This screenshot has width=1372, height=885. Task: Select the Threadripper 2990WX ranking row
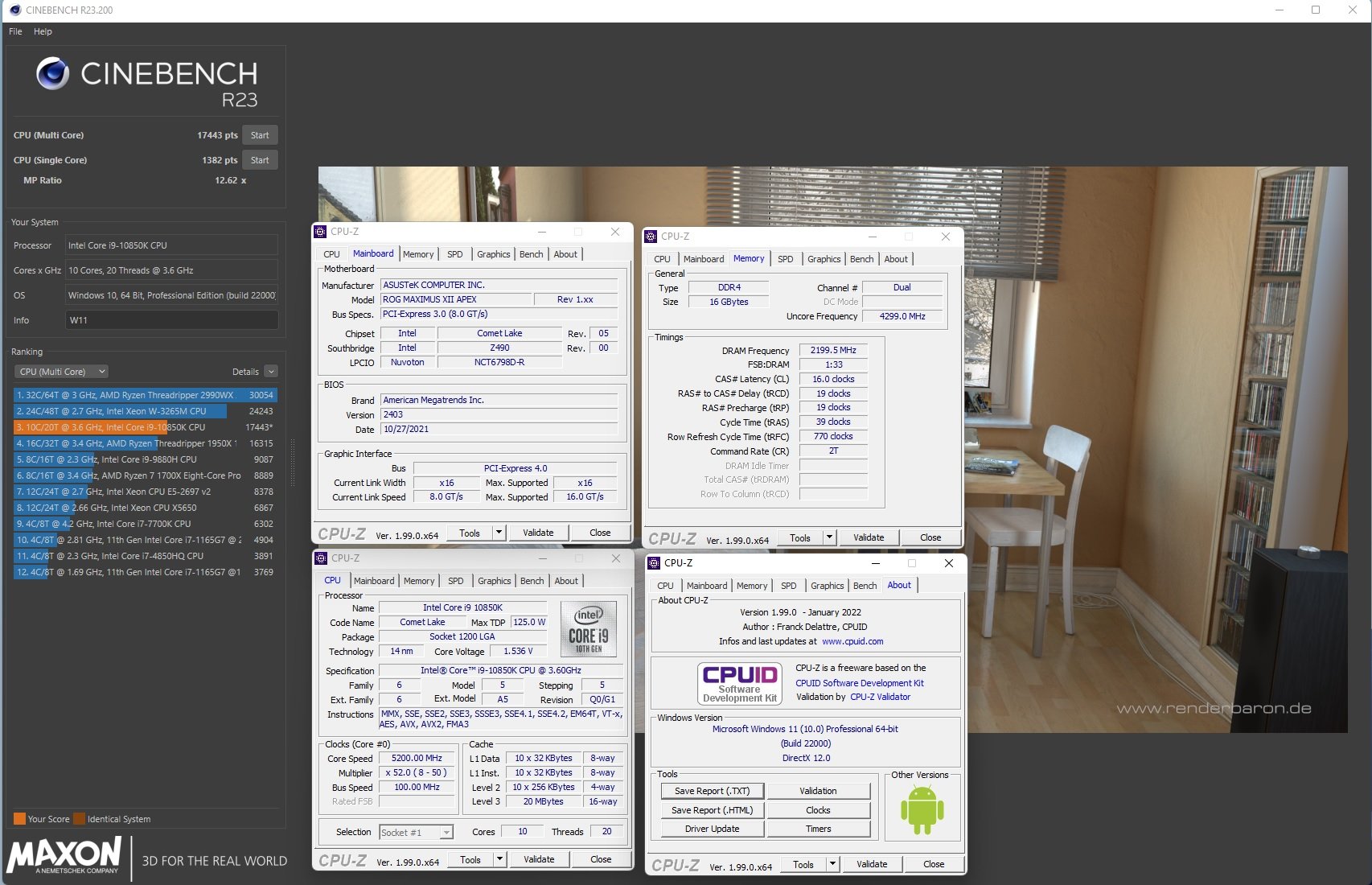145,395
